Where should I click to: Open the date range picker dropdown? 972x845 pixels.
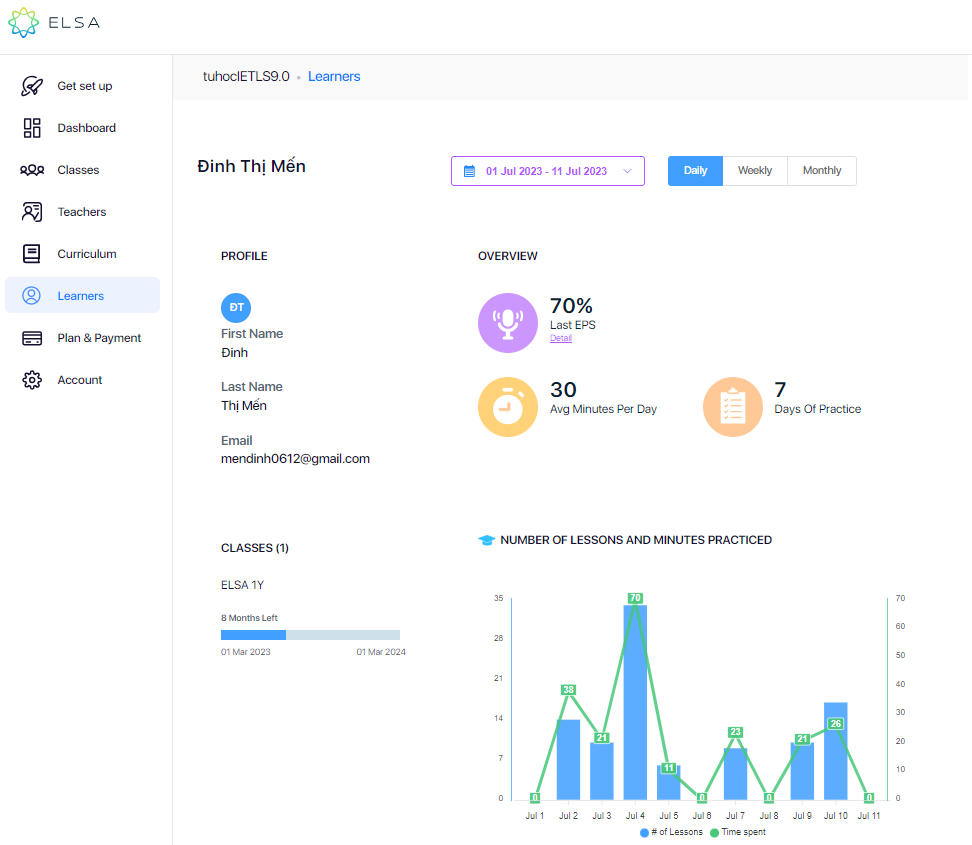pos(548,171)
